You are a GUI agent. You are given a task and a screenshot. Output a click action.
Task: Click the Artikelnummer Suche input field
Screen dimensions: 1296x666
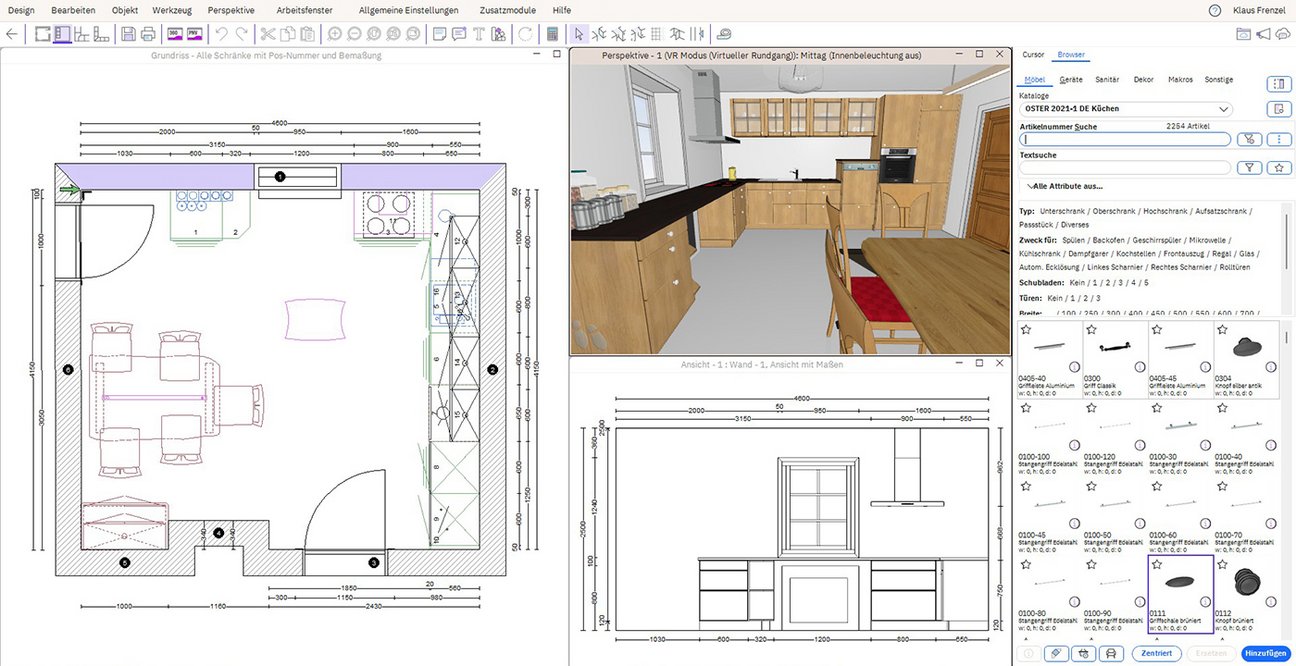[x=1124, y=140]
